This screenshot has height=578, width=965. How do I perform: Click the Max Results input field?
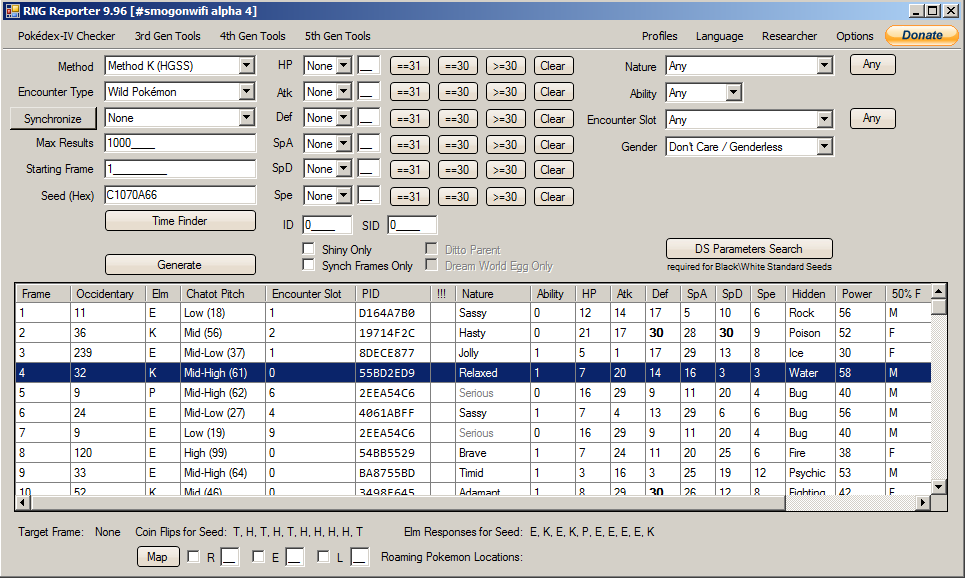(x=180, y=143)
